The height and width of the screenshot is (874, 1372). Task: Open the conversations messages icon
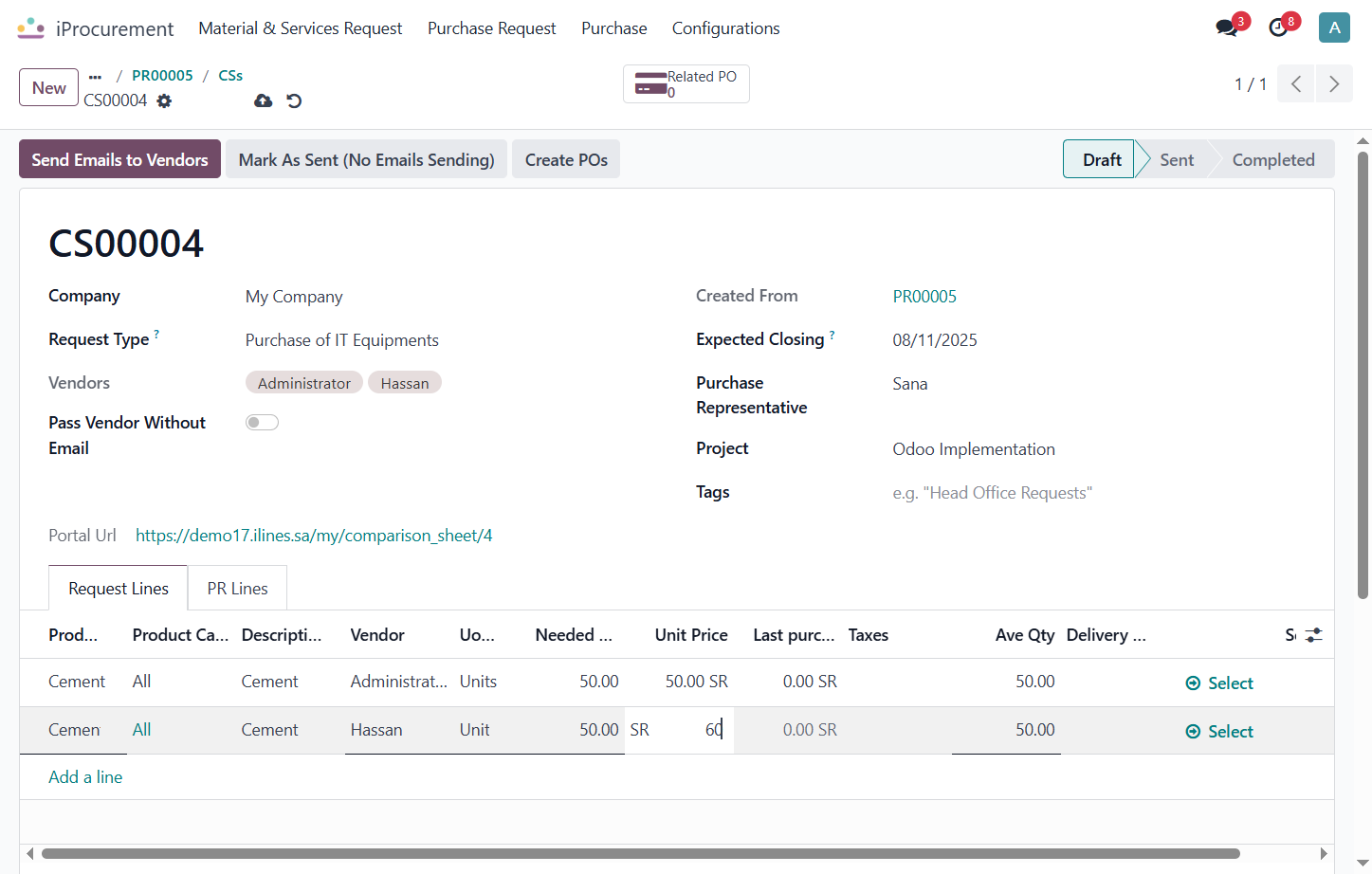coord(1227,27)
